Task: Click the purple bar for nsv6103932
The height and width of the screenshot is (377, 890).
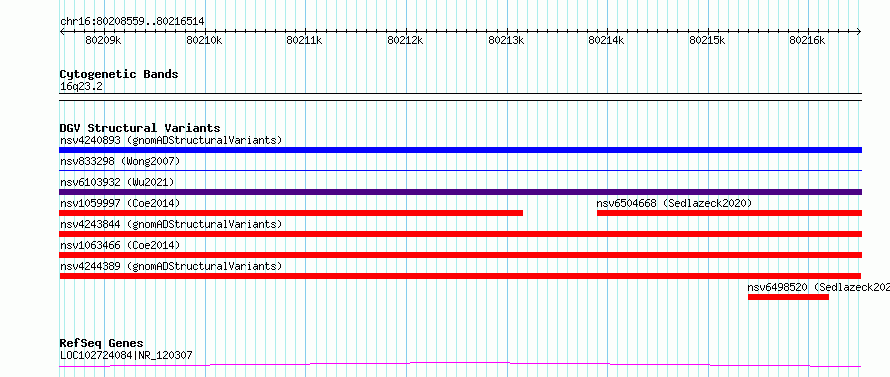Action: (x=460, y=192)
